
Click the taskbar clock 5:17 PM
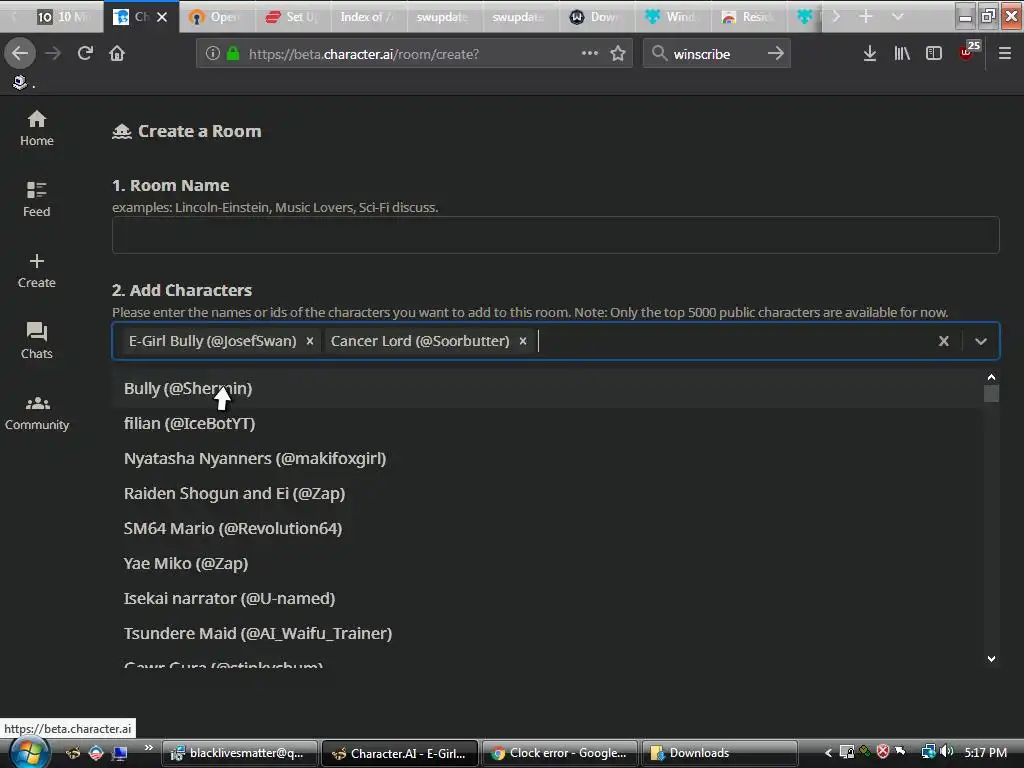985,752
